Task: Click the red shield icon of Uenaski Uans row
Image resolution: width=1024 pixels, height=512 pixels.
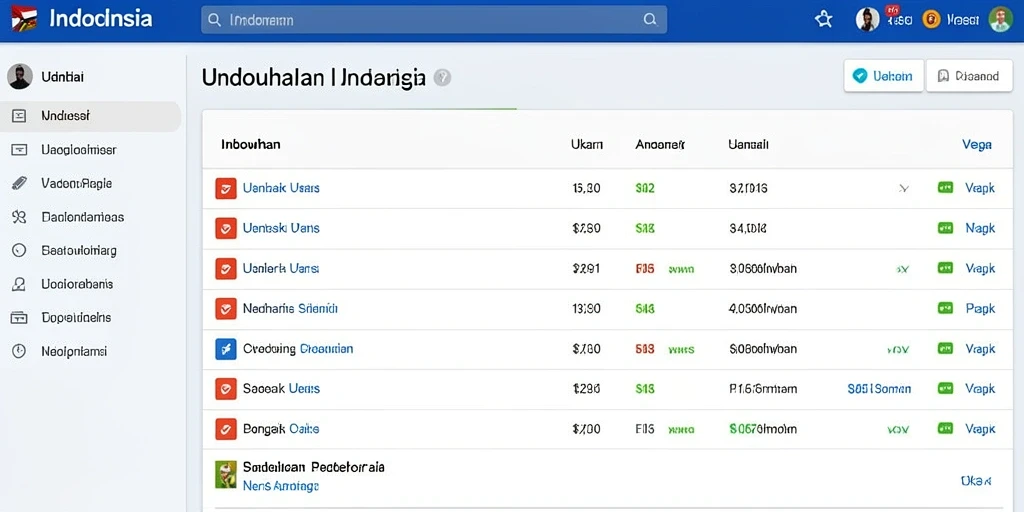Action: (226, 229)
